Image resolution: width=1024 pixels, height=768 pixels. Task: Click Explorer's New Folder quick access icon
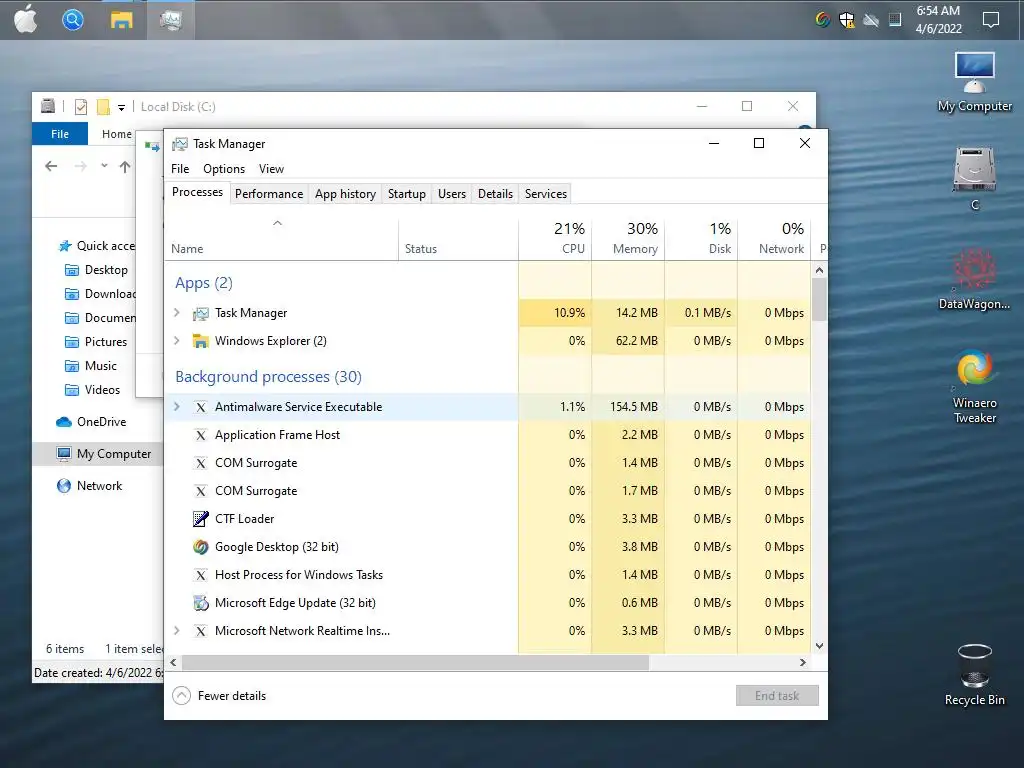[x=103, y=106]
